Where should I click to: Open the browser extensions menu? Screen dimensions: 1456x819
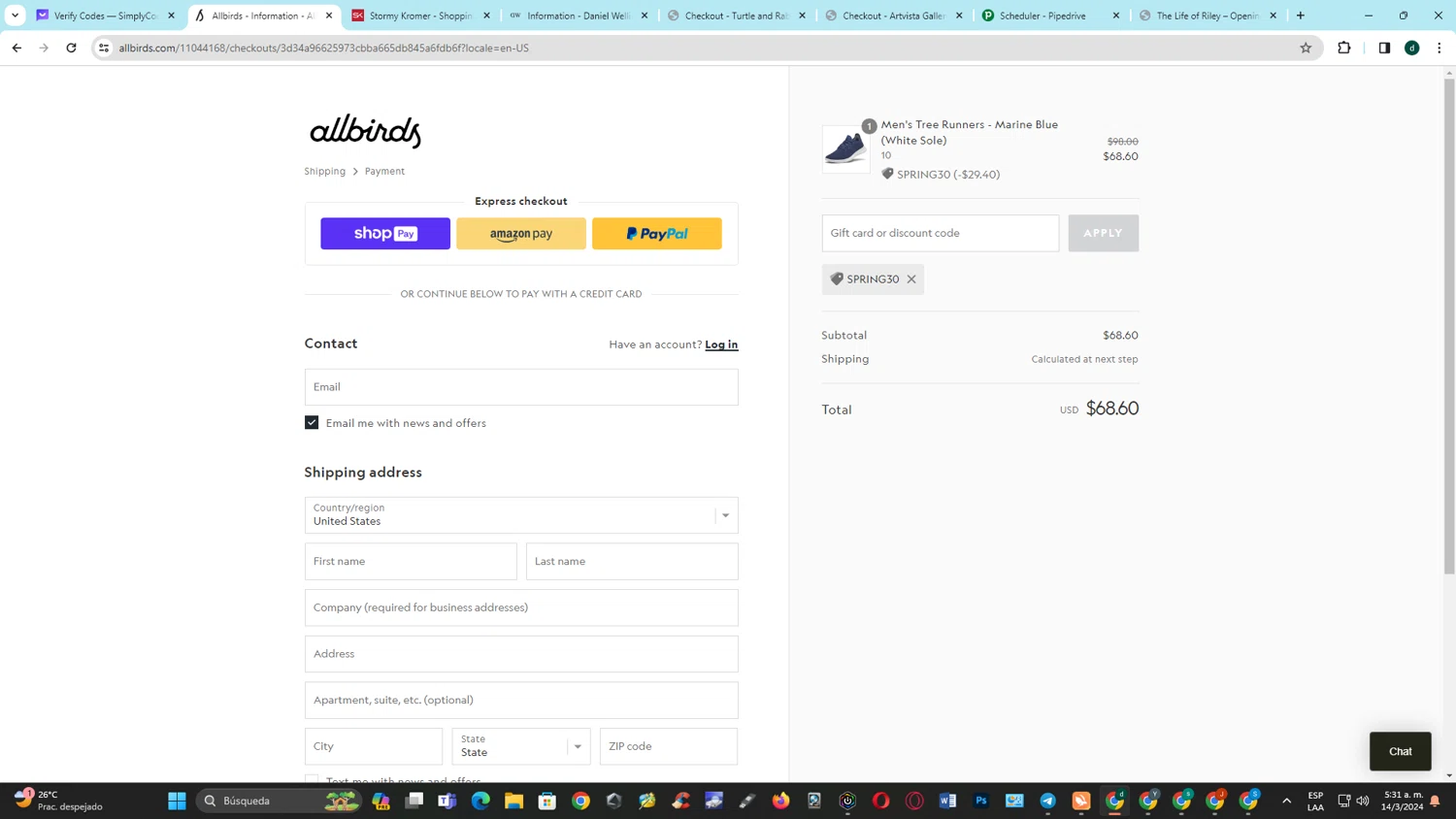(1344, 48)
